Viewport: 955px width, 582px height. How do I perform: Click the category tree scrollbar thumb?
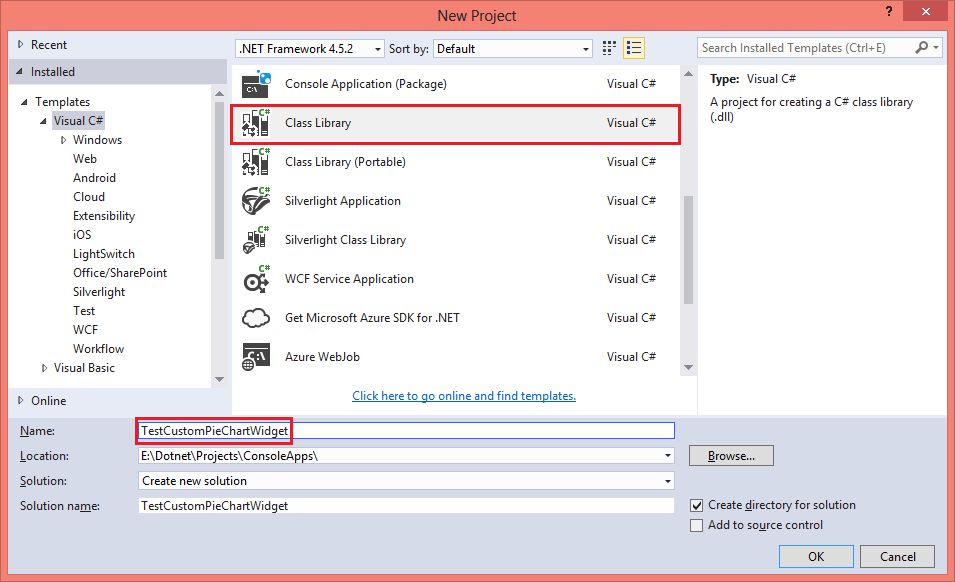pyautogui.click(x=219, y=180)
